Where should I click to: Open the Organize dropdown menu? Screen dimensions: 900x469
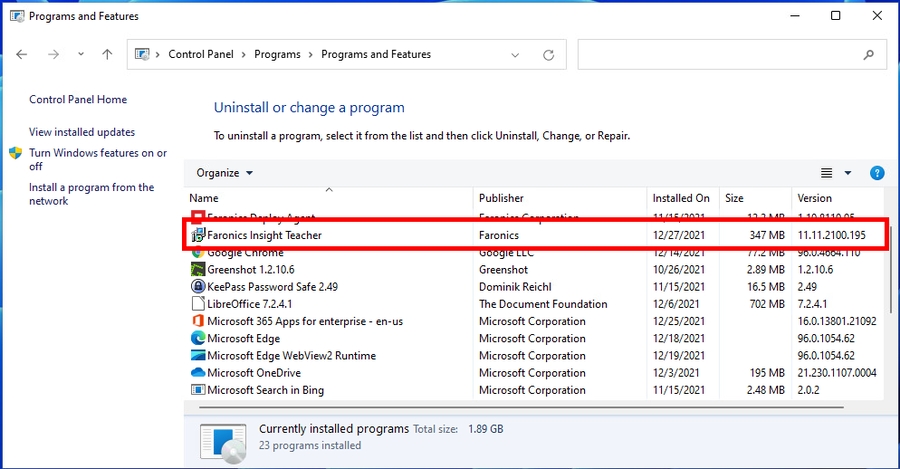point(224,173)
